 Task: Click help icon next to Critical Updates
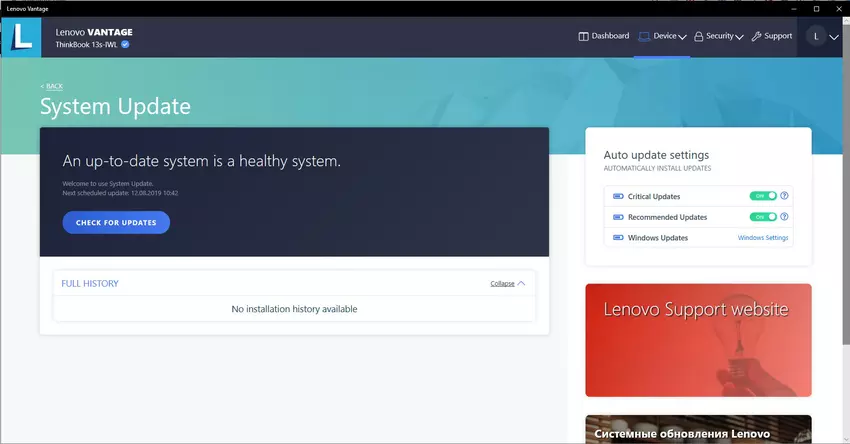pyautogui.click(x=784, y=196)
